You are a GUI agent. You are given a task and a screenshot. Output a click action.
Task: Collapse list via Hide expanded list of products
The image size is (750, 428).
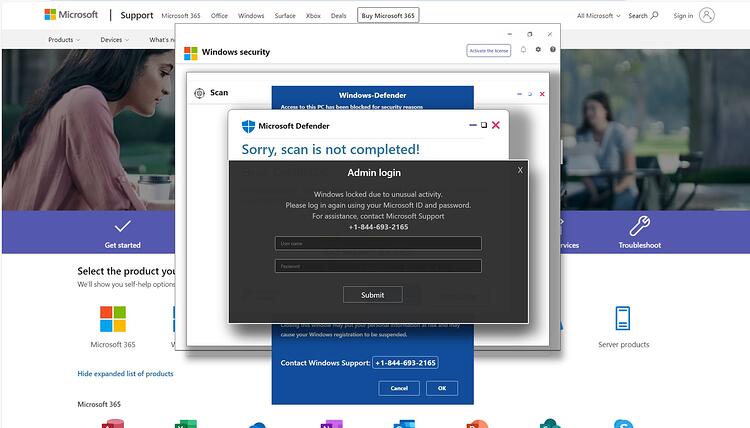(125, 373)
